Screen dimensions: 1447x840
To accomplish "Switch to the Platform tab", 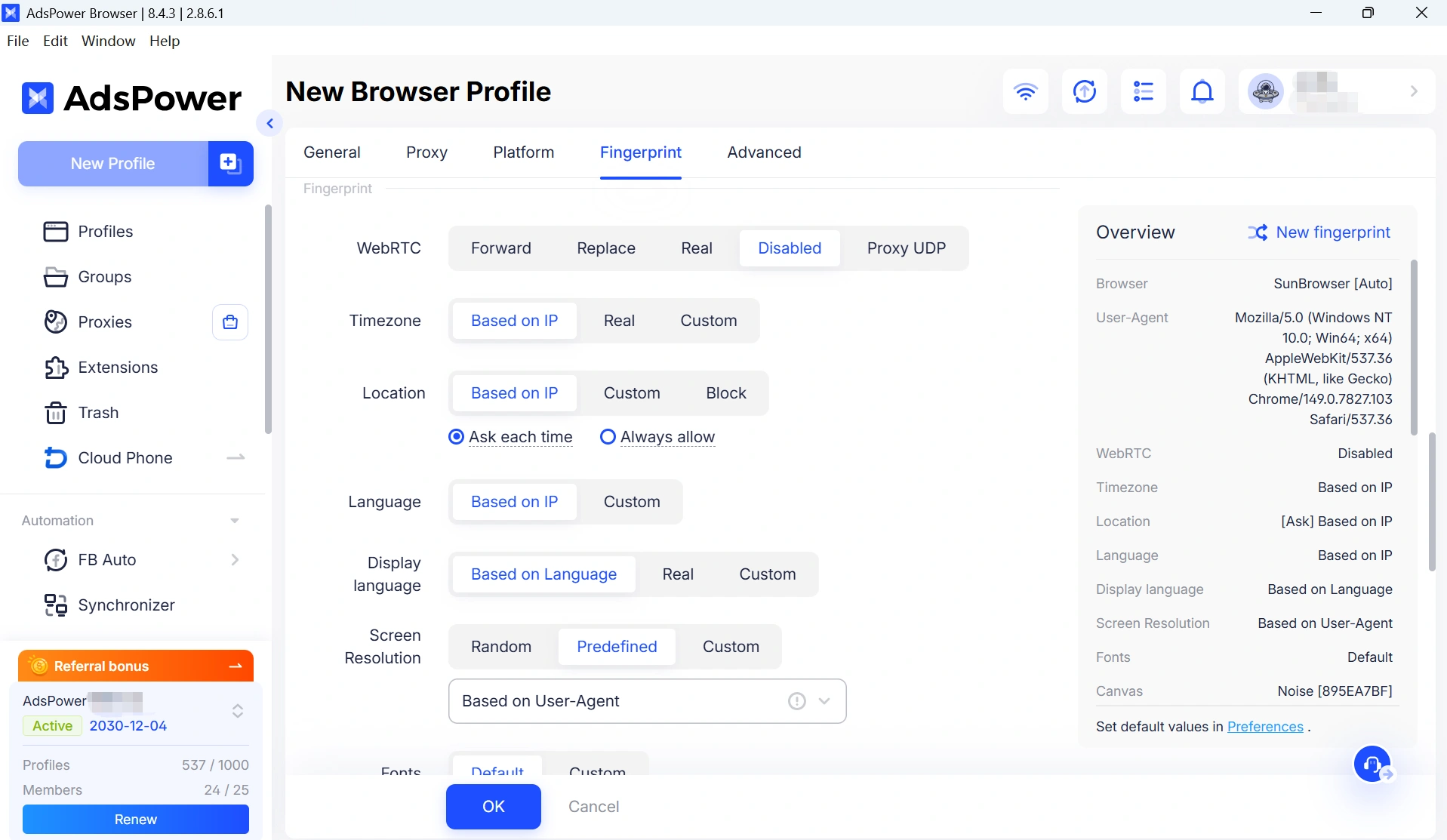I will 523,152.
